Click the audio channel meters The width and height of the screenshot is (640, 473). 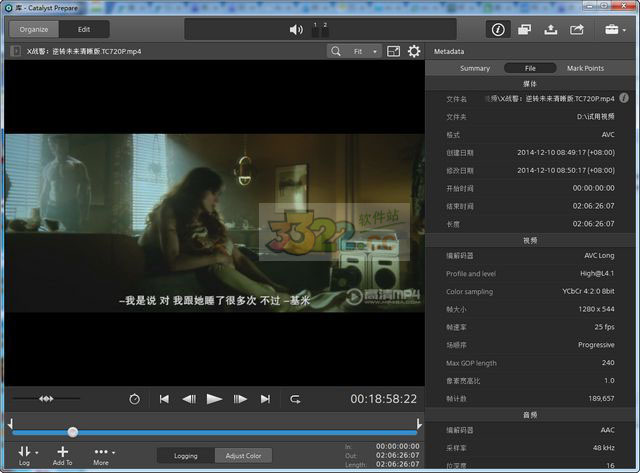(x=320, y=30)
